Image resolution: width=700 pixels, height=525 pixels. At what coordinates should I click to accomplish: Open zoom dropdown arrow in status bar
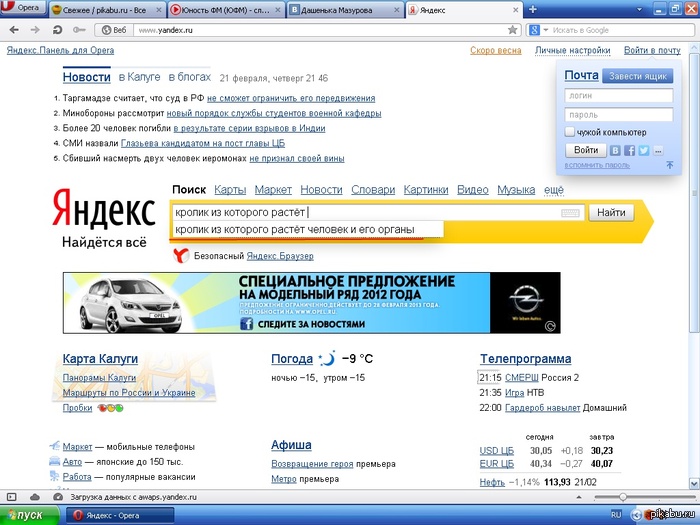click(x=579, y=497)
